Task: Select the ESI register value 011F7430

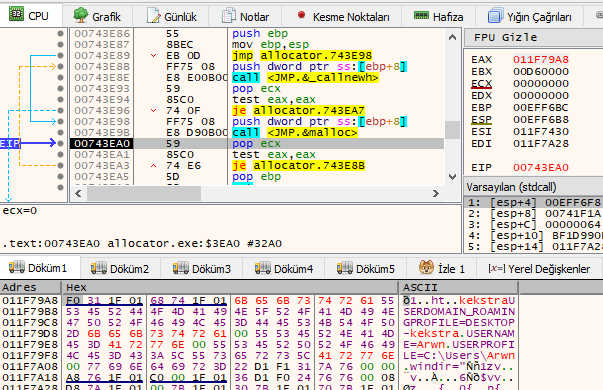Action: pos(541,132)
